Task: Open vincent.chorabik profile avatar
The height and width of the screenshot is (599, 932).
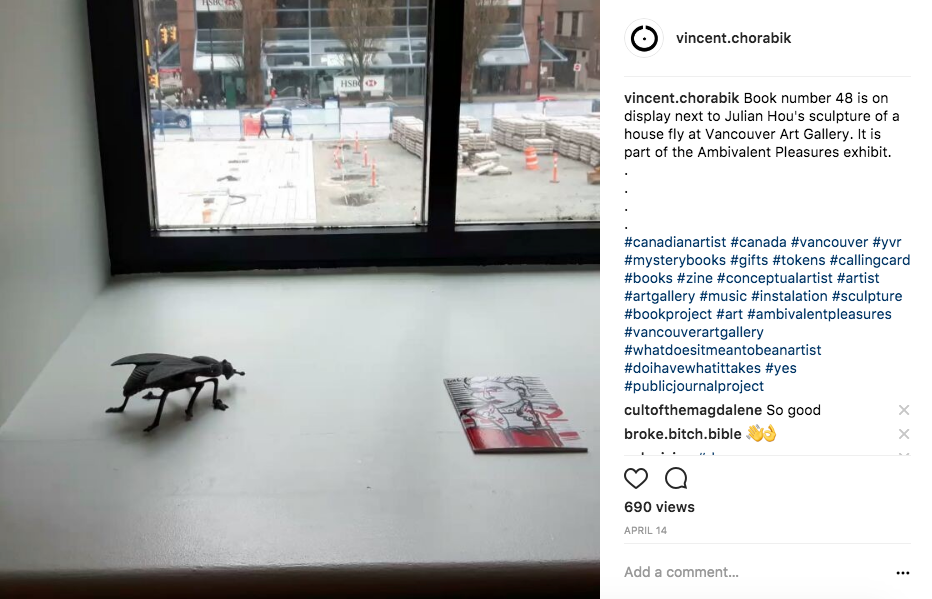Action: tap(644, 39)
